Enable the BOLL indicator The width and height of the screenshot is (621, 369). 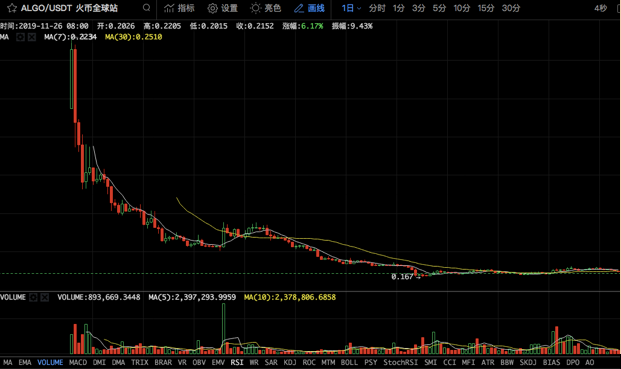point(349,362)
